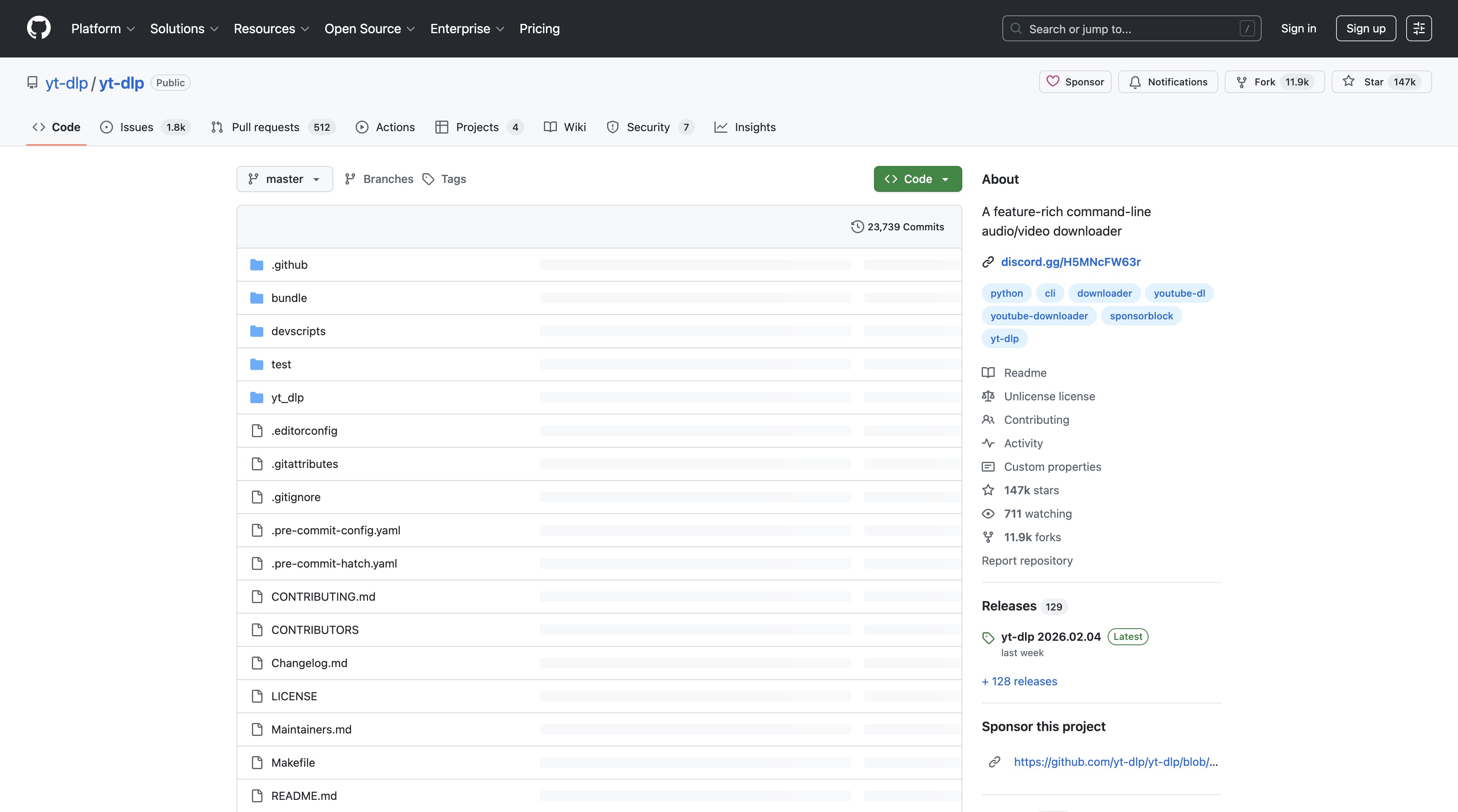
Task: Click the Sign up button
Action: (x=1365, y=28)
